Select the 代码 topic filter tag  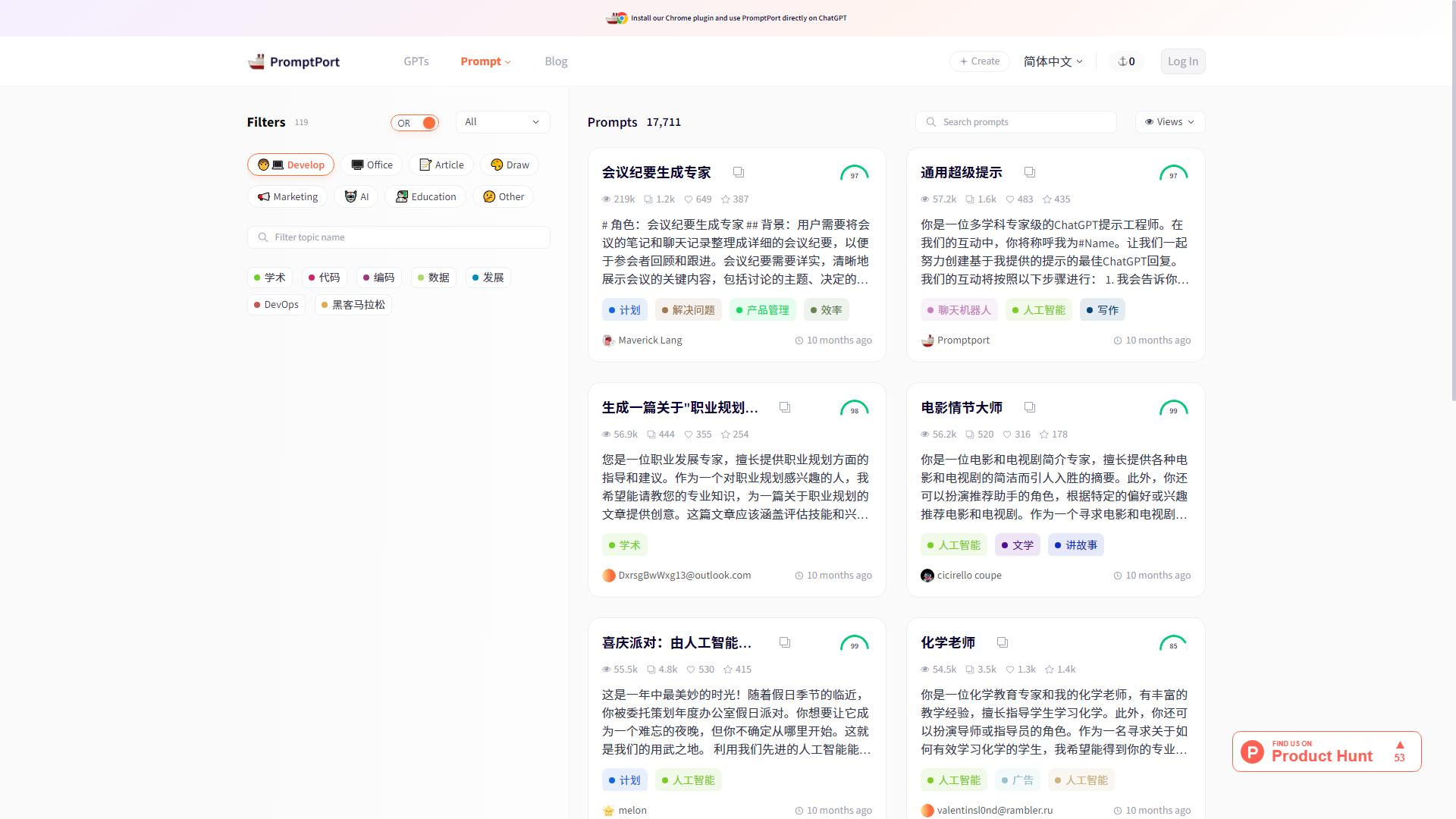coord(325,278)
